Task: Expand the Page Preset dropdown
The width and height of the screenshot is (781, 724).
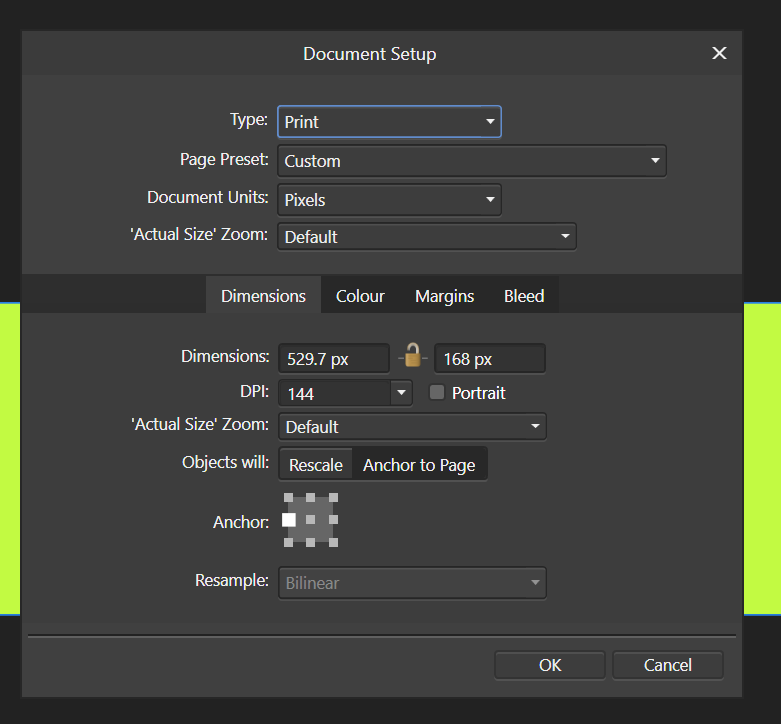Action: [x=472, y=161]
